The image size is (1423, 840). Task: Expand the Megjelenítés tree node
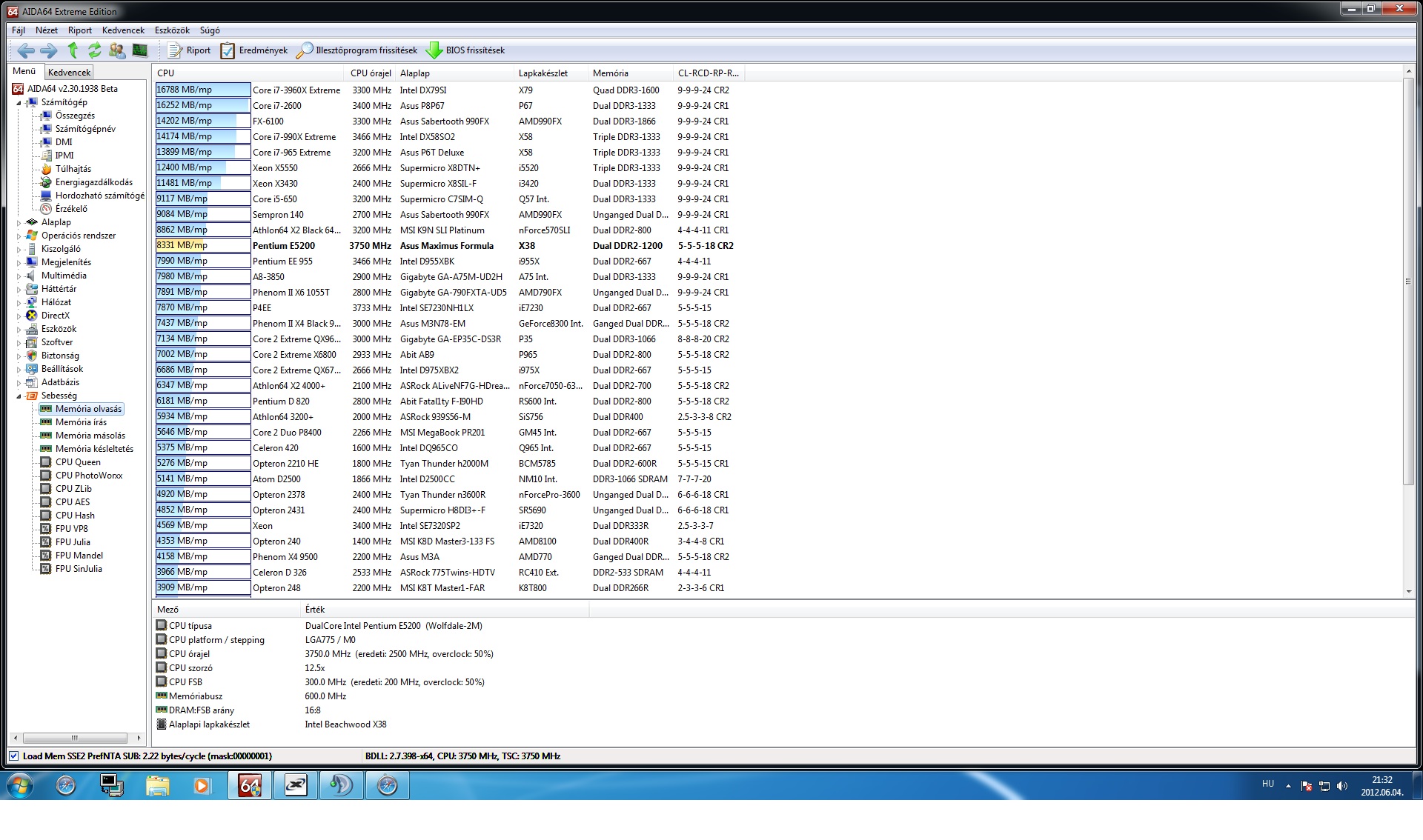[x=19, y=262]
